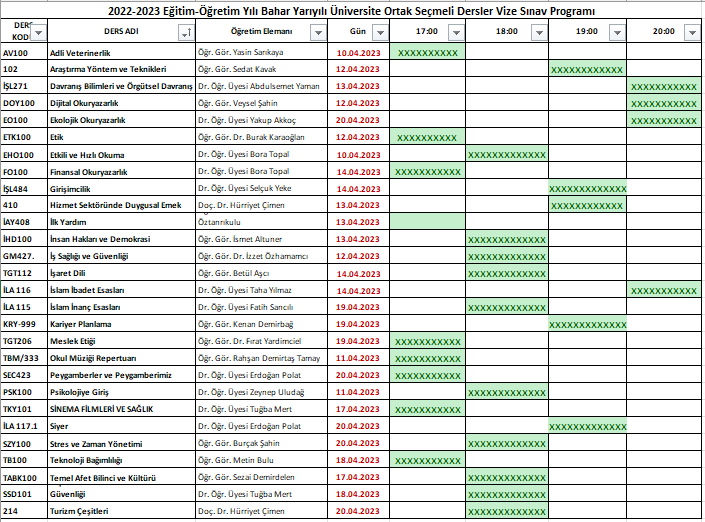705x522 pixels.
Task: Select the 18:00 marked cell for Turizm Çeşitleri
Action: 507,511
